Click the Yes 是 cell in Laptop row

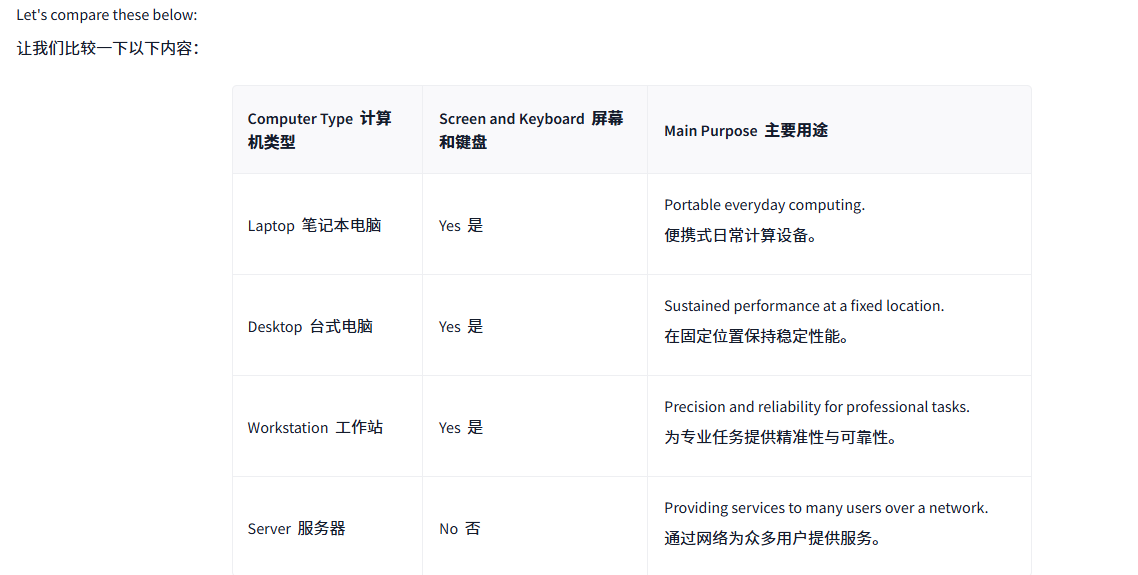point(535,224)
